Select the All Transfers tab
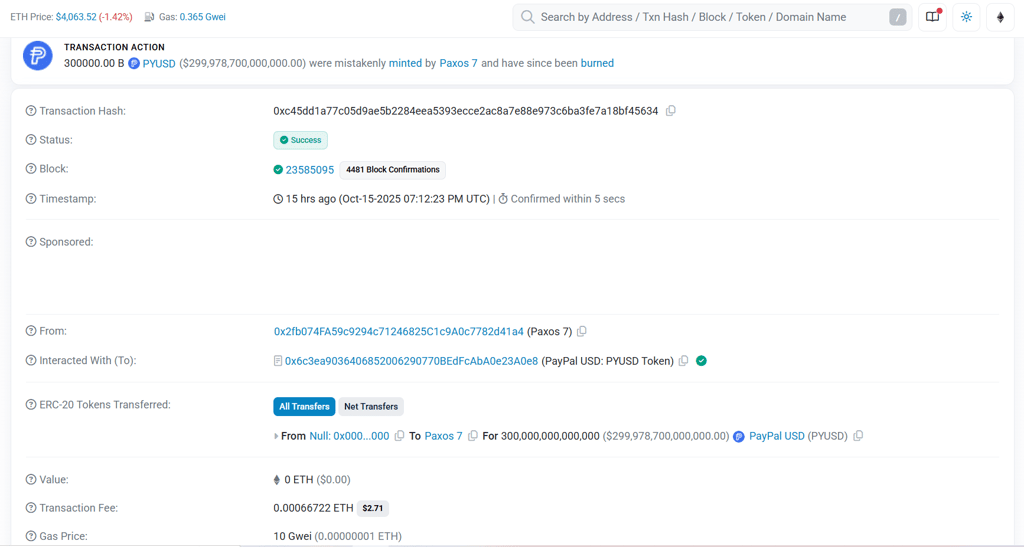Viewport: 1024px width, 547px height. 304,407
